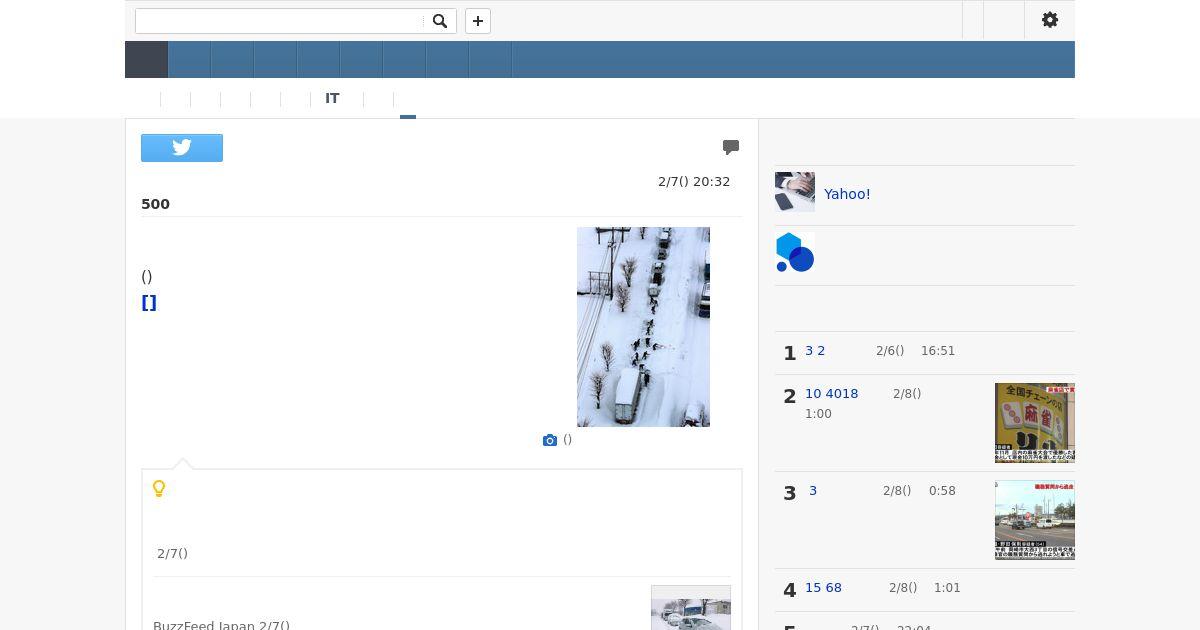Viewport: 1200px width, 630px height.
Task: Click the "2/8() 1:01" ranking timestamp
Action: click(x=925, y=588)
